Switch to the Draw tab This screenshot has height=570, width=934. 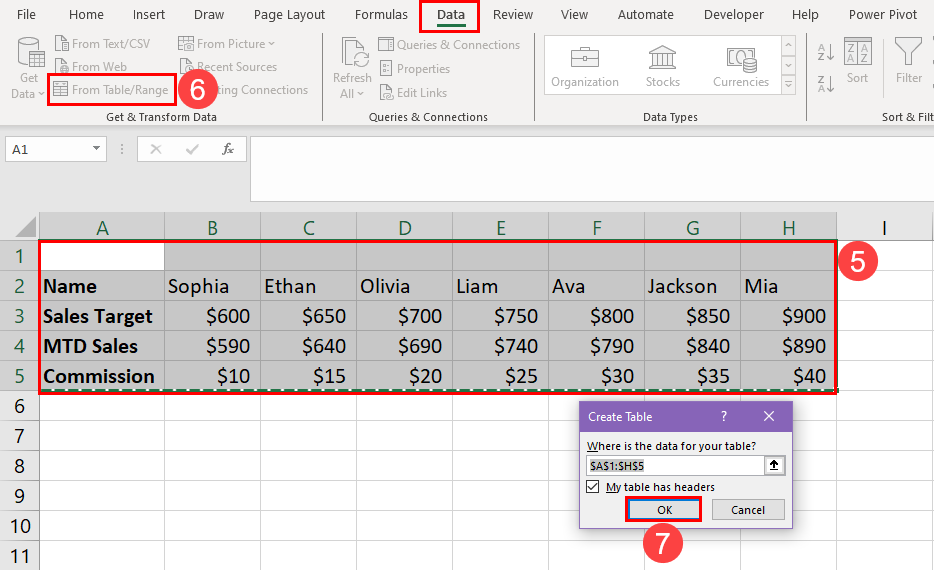pyautogui.click(x=209, y=15)
